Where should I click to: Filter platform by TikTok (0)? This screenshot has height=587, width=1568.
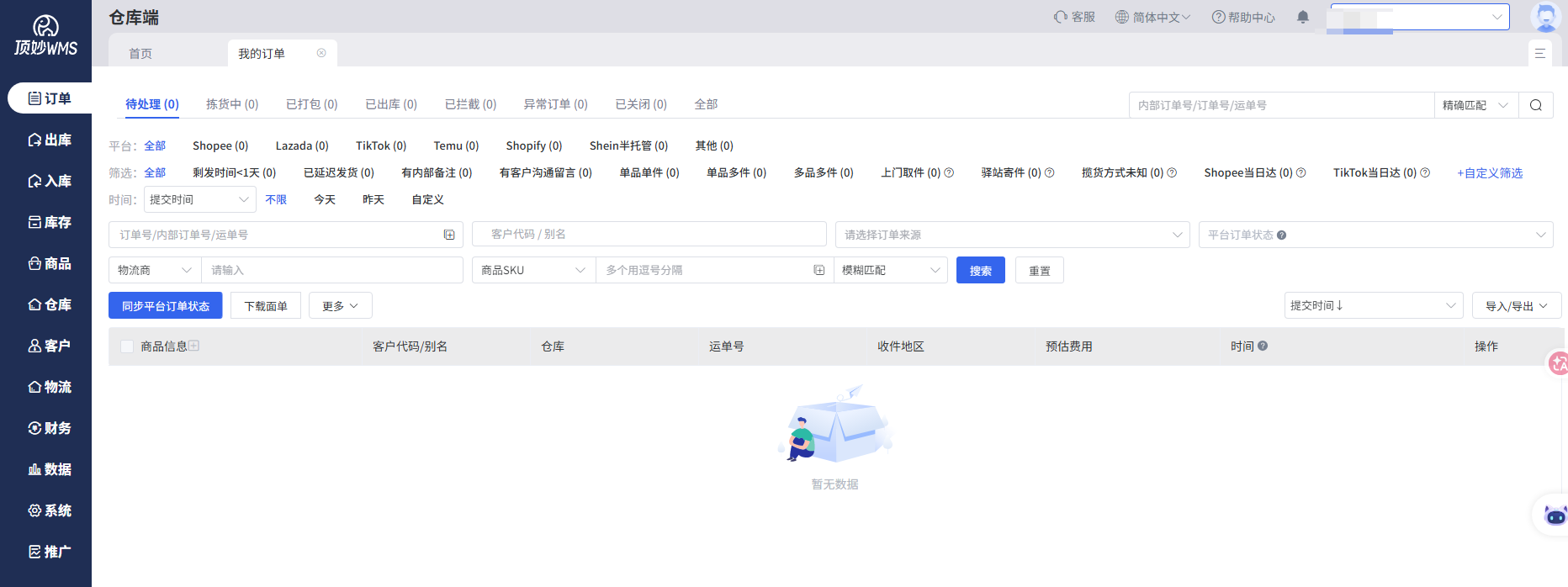coord(381,145)
